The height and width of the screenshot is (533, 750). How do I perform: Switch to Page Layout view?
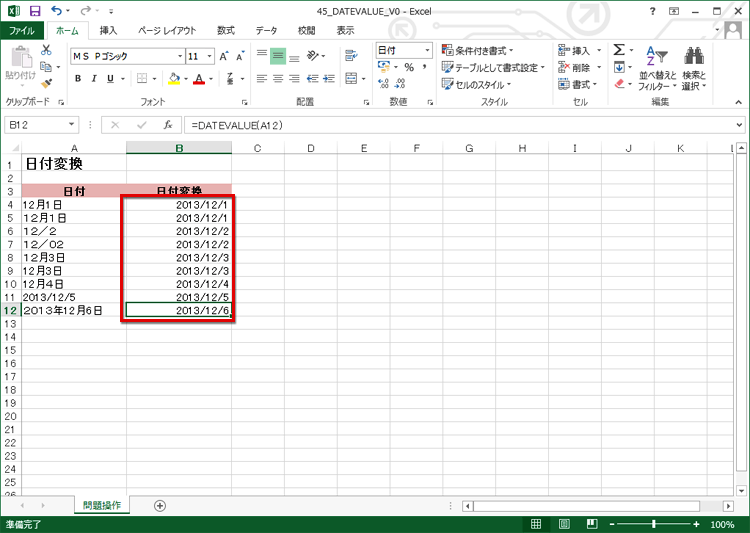564,524
